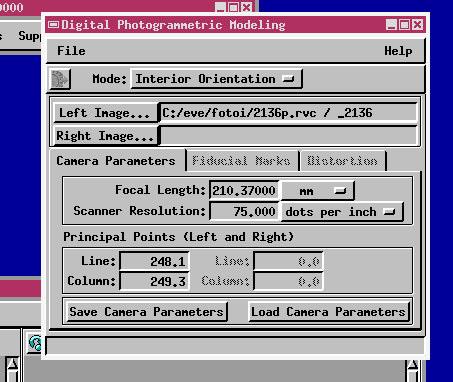Screen dimensions: 453x382
Task: Switch to the Distortion tab
Action: tap(342, 161)
